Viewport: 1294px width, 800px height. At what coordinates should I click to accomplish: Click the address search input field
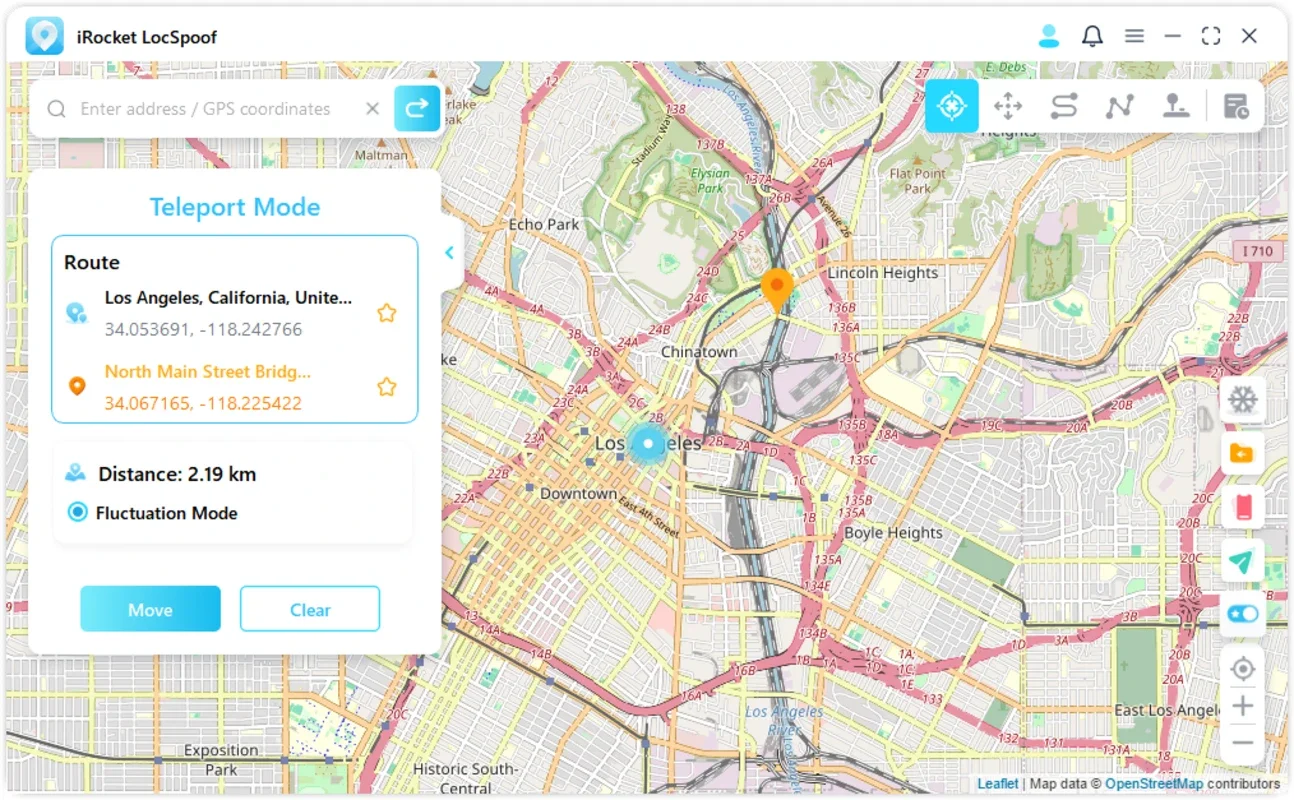(205, 109)
